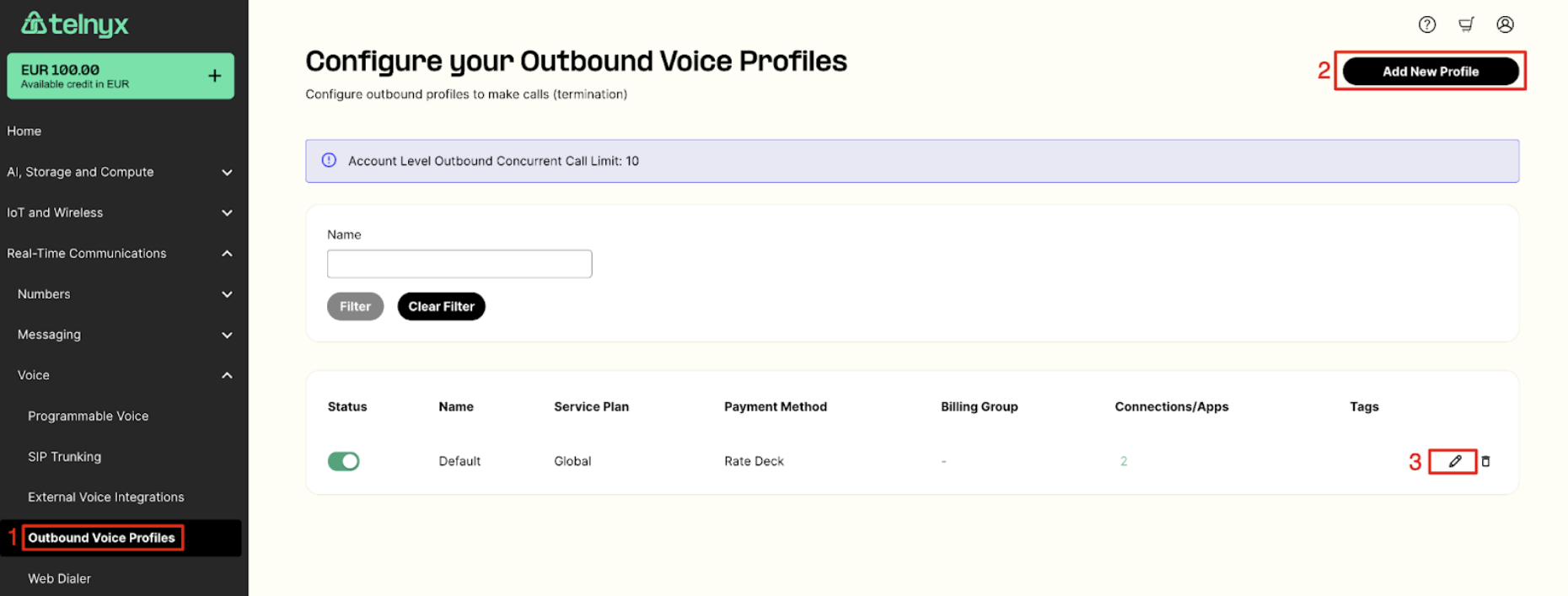Open Programmable Voice page
1568x596 pixels.
pyautogui.click(x=89, y=416)
